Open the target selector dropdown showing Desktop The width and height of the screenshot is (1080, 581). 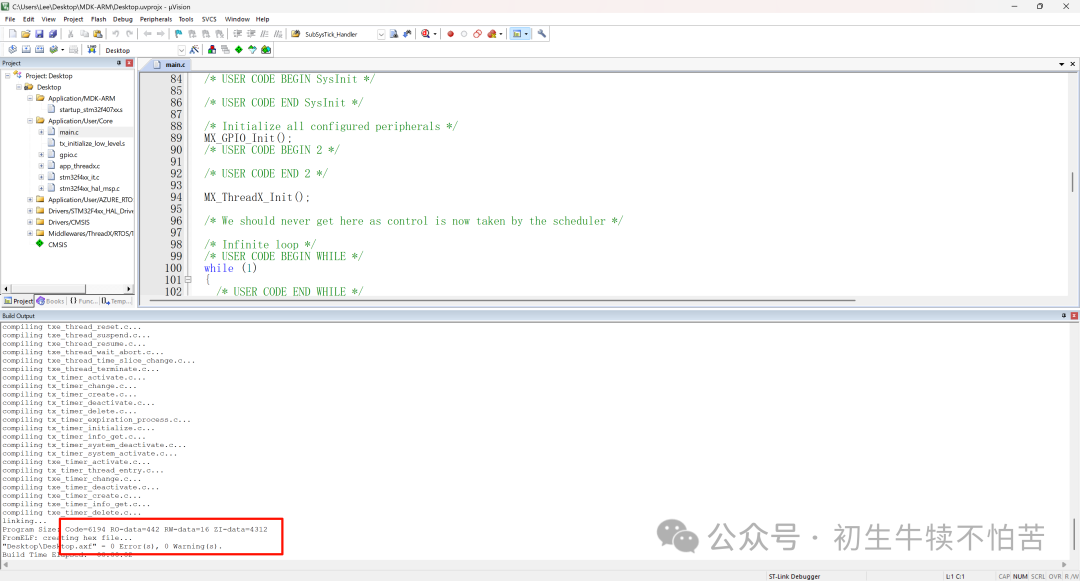(x=181, y=50)
